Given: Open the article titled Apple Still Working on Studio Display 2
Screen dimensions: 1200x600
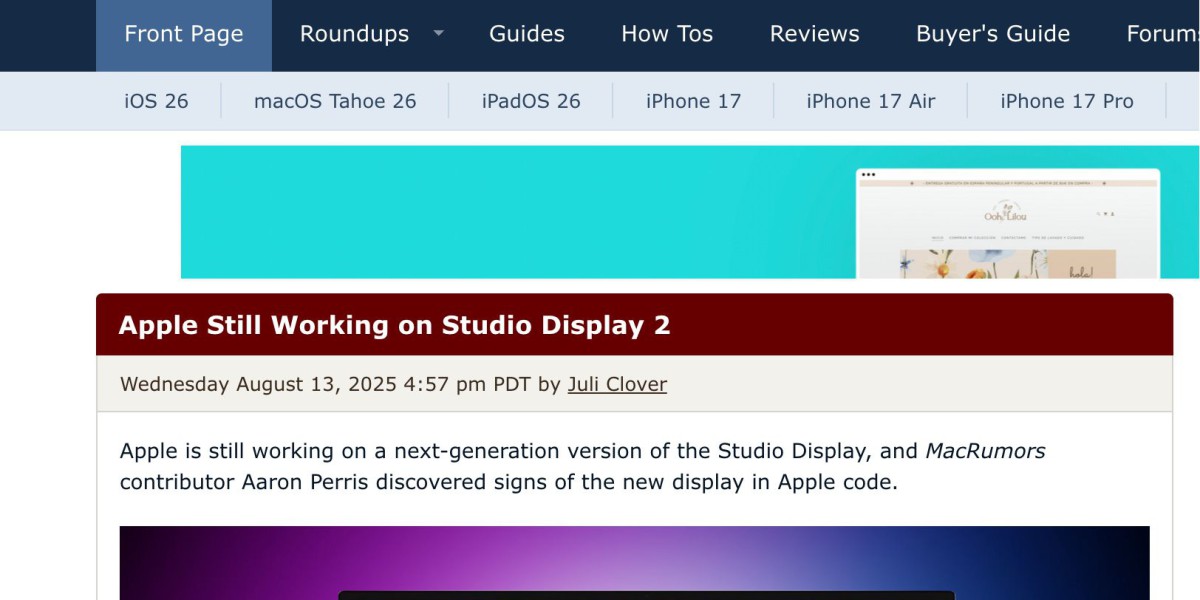Looking at the screenshot, I should pyautogui.click(x=395, y=325).
